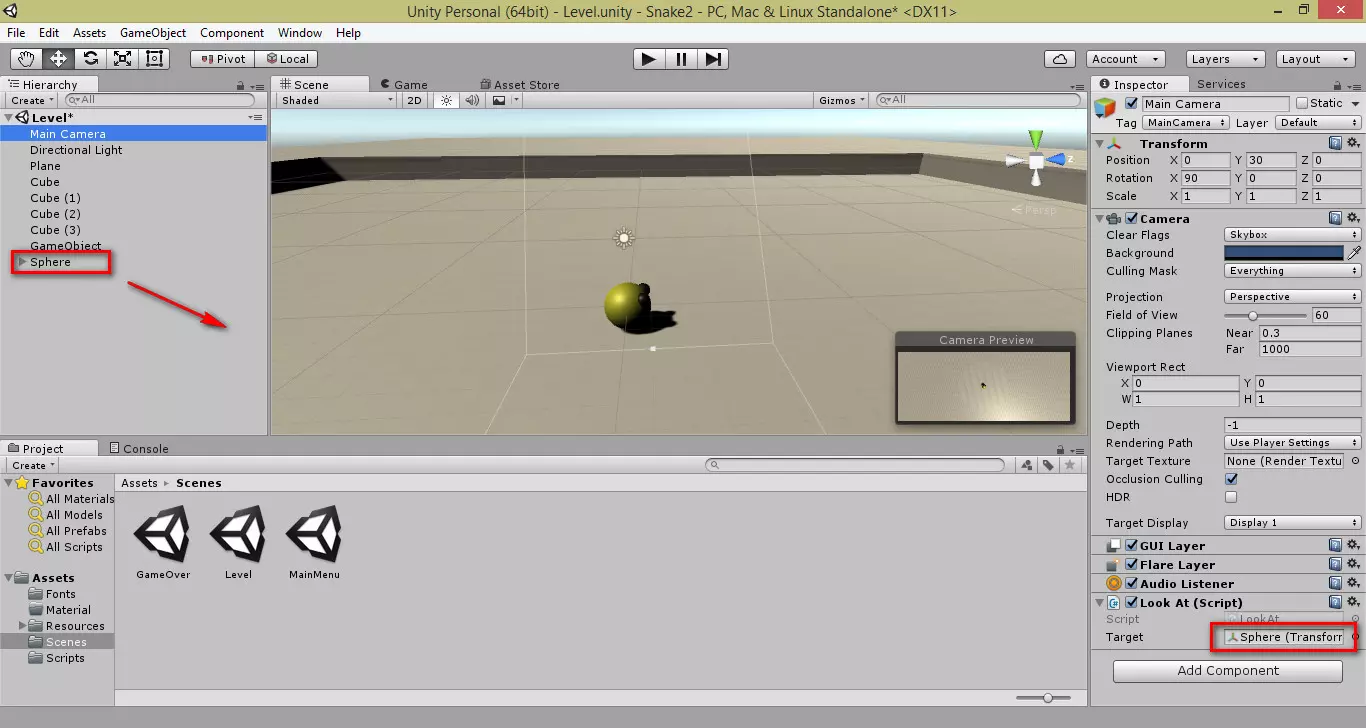The image size is (1366, 728).
Task: Select the MainMenu scene asset
Action: tap(314, 538)
